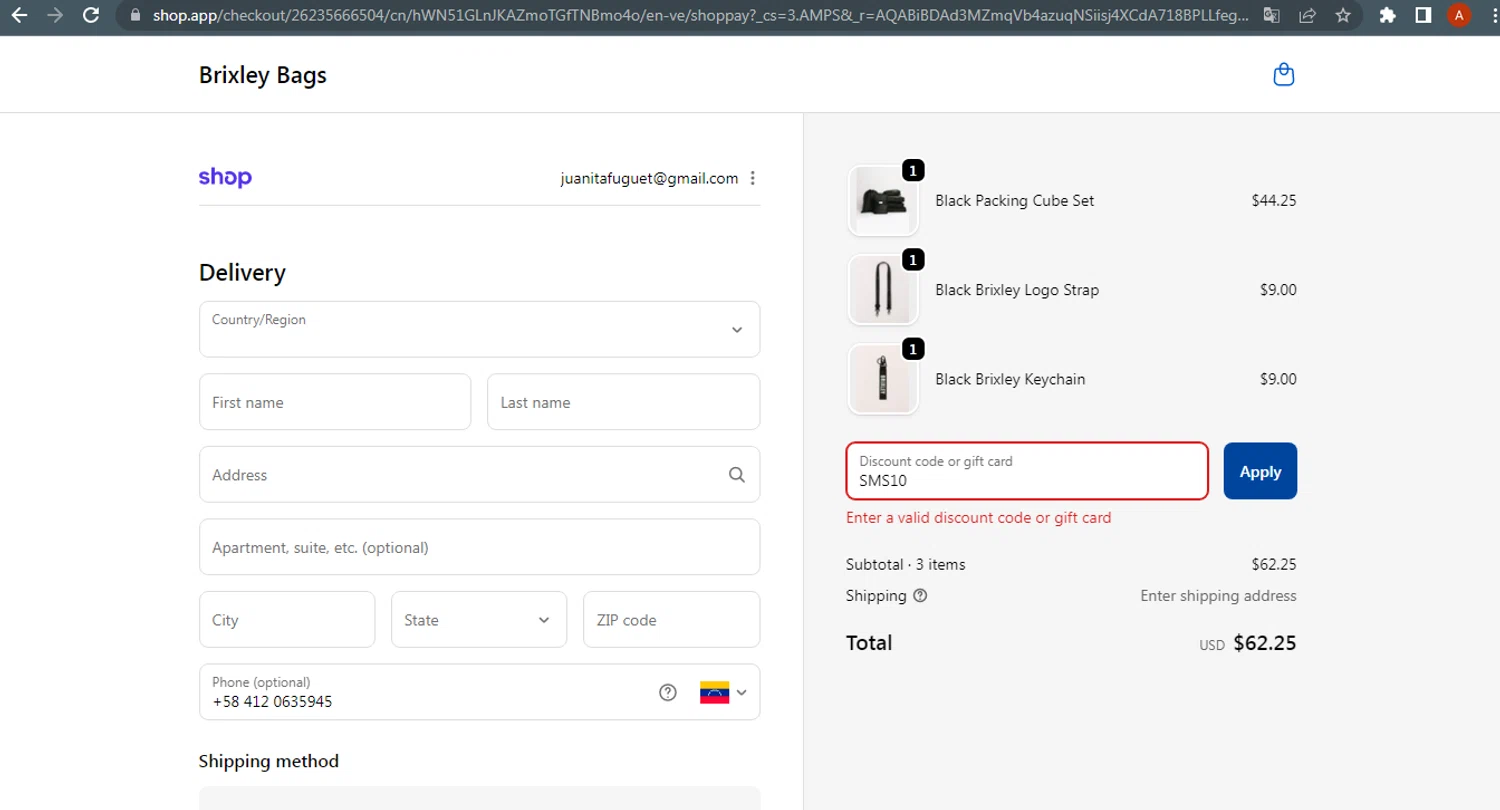
Task: Click the Black Brixley Keychain thumbnail
Action: (883, 379)
